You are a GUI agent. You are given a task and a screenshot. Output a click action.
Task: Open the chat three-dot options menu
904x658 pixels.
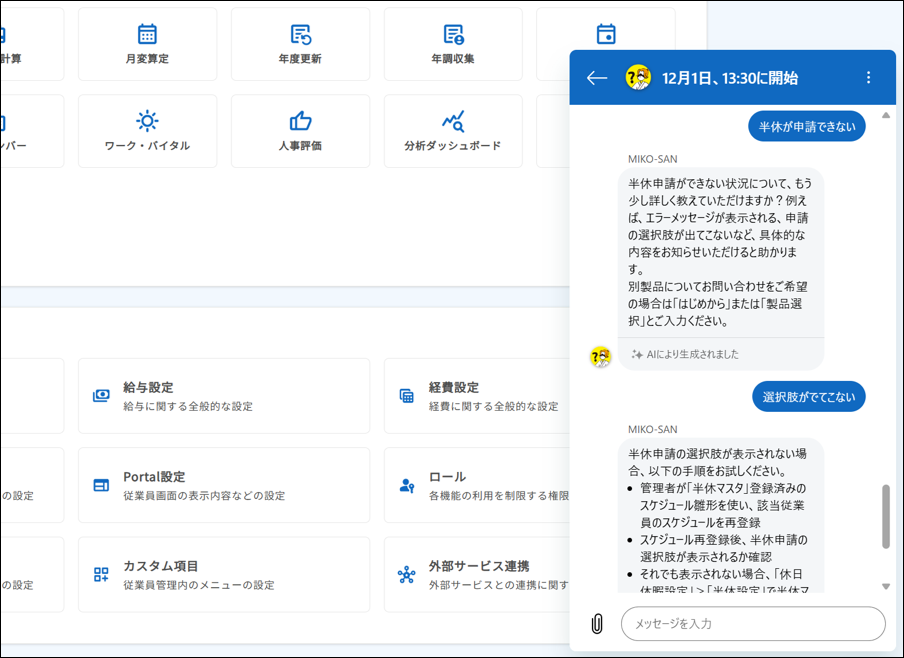[868, 78]
